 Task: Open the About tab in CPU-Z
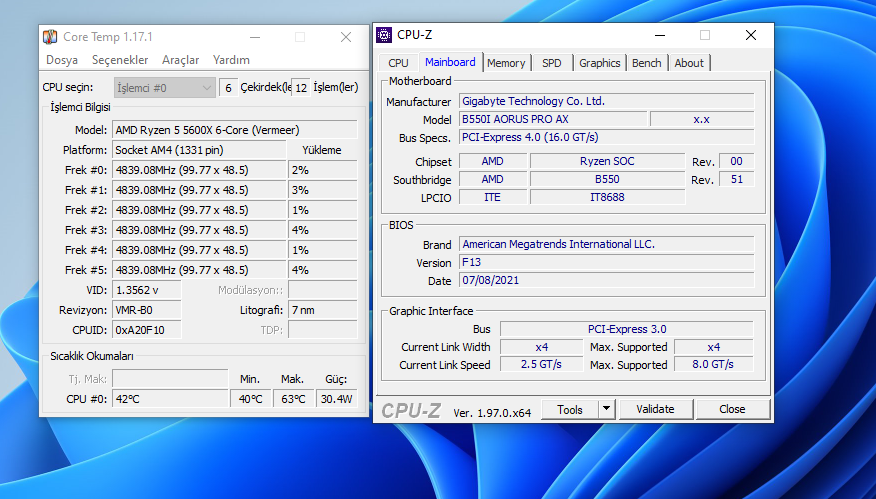[x=689, y=63]
